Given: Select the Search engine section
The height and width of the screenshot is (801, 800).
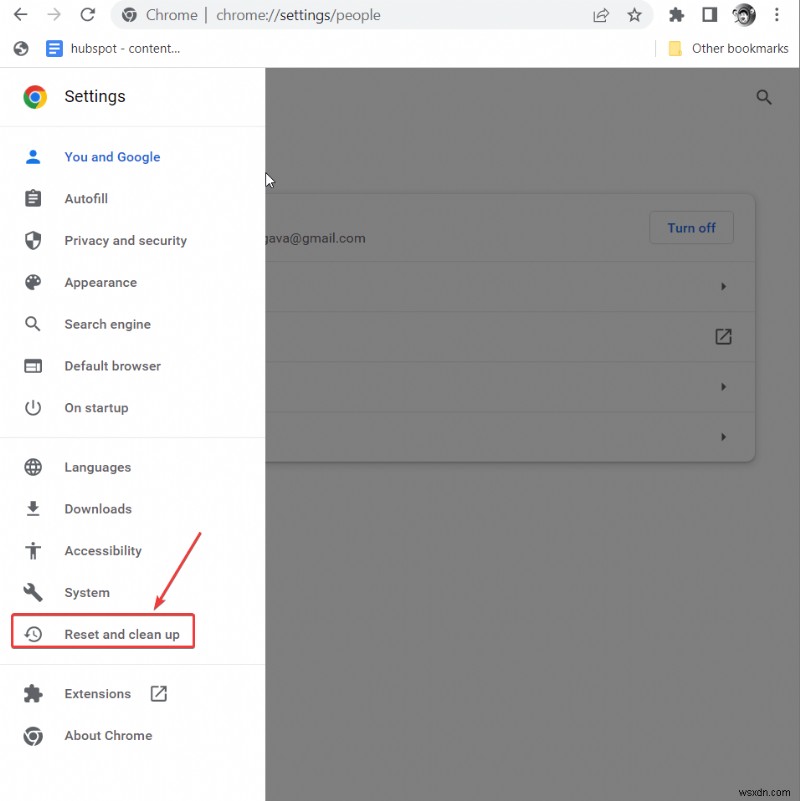Looking at the screenshot, I should click(x=107, y=324).
